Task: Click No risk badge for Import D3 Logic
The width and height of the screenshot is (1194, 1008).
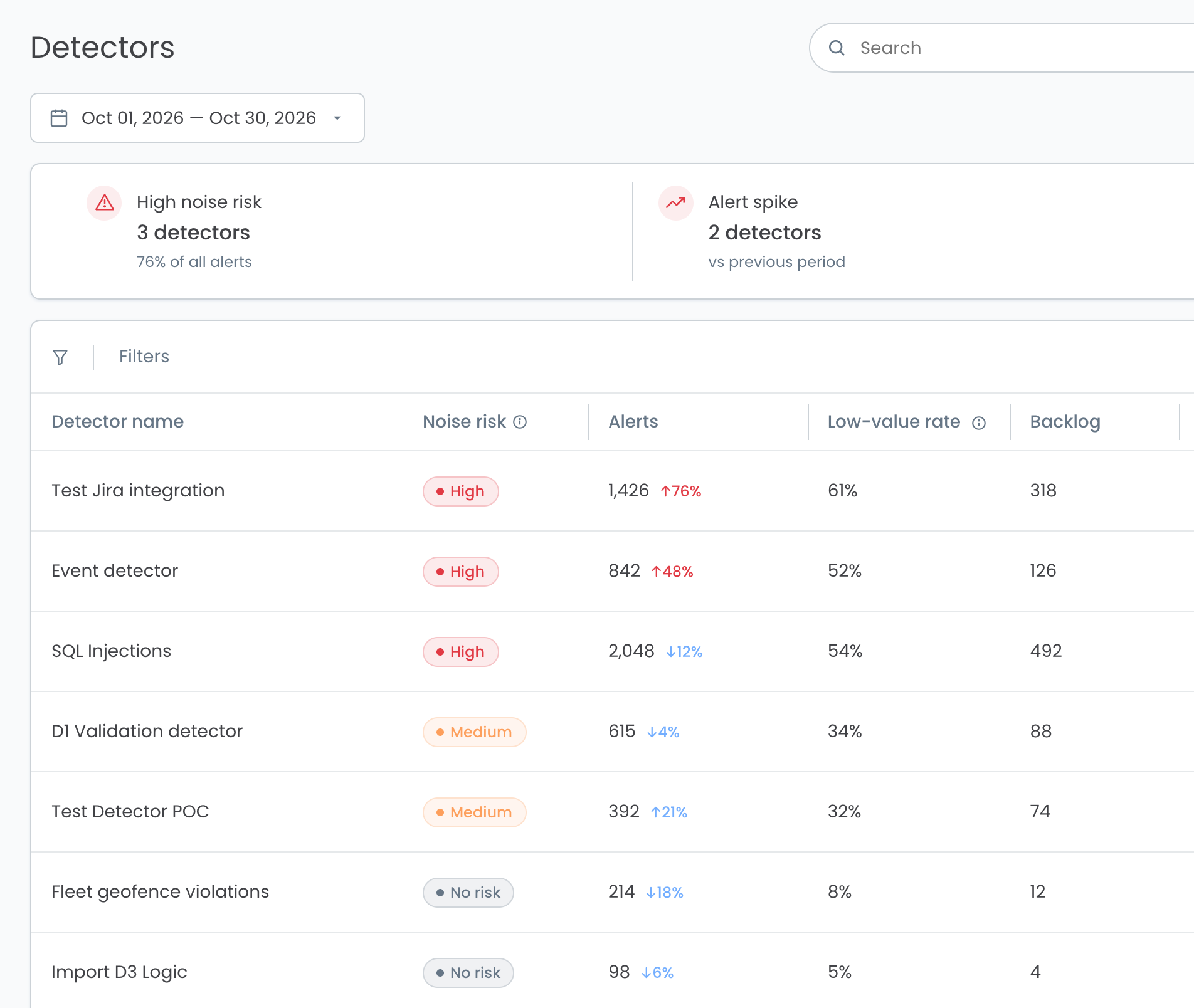Action: coord(468,973)
